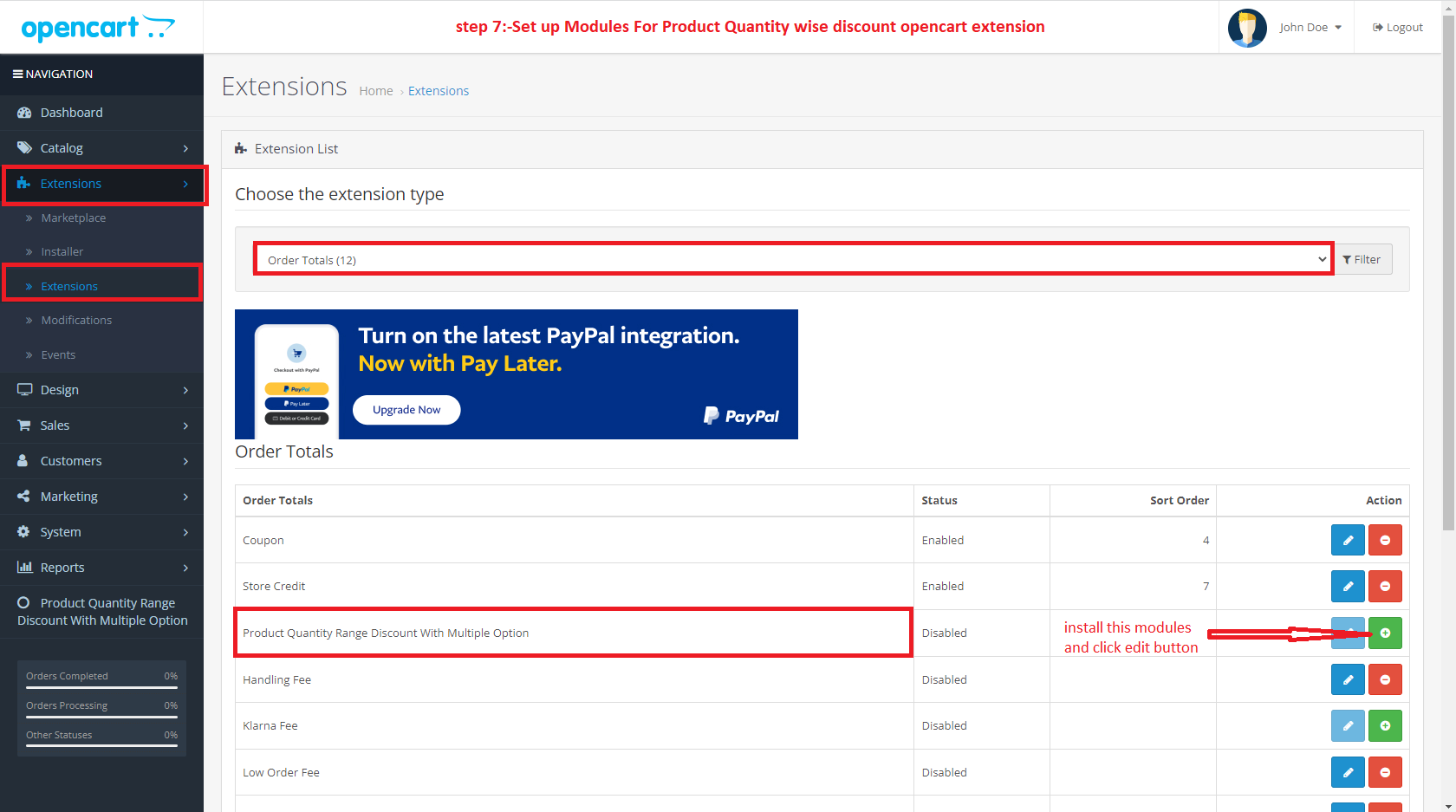The image size is (1456, 812).
Task: Select Marketplace in the sidebar
Action: click(72, 218)
